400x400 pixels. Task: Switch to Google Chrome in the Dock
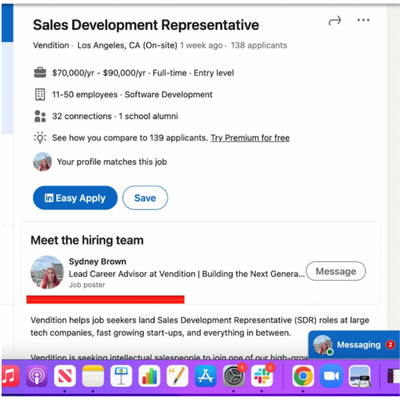303,376
